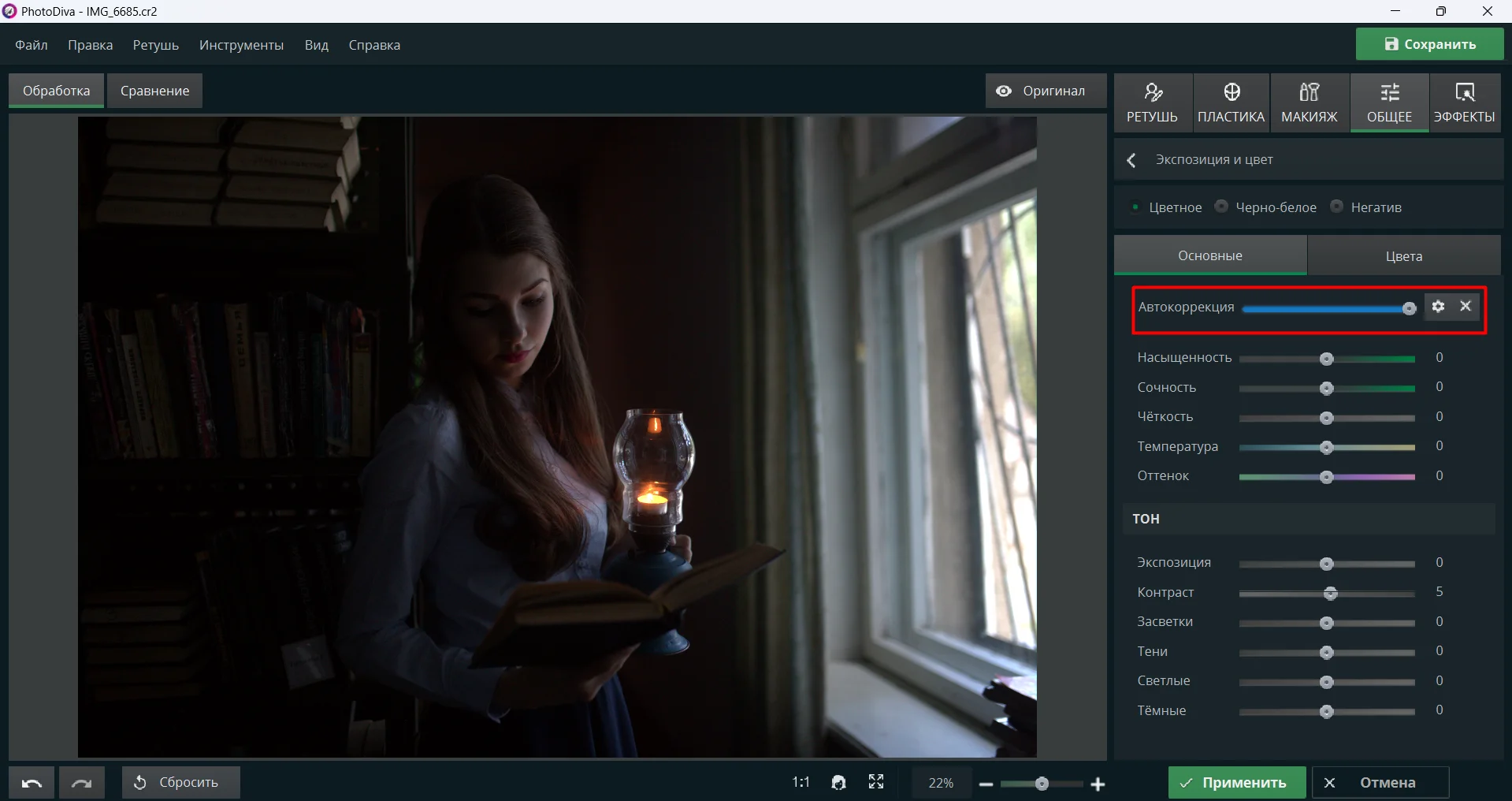Click the face-fit view icon

(x=838, y=782)
